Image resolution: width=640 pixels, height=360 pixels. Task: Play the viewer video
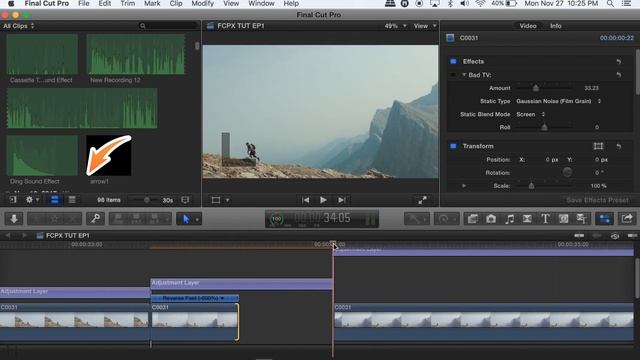(x=323, y=200)
